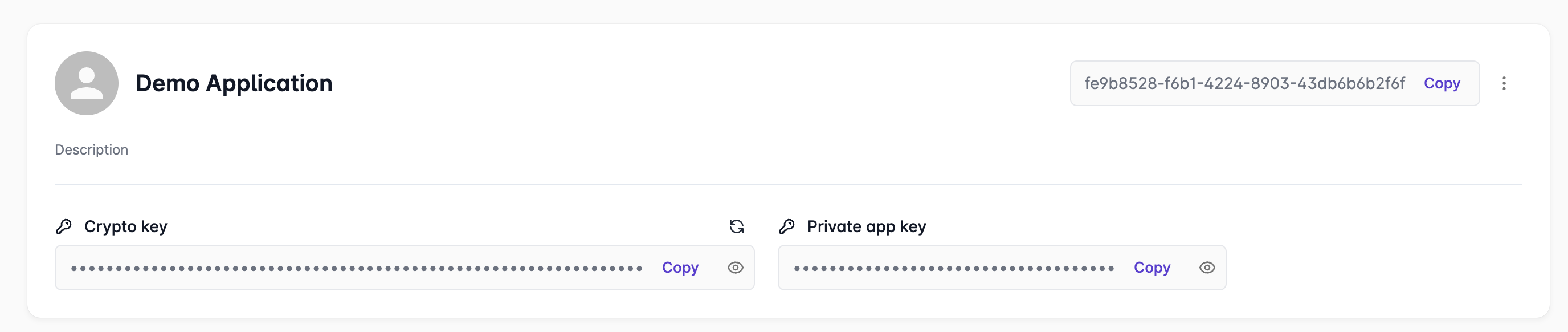
Task: Click the divider line below Description
Action: 787,185
